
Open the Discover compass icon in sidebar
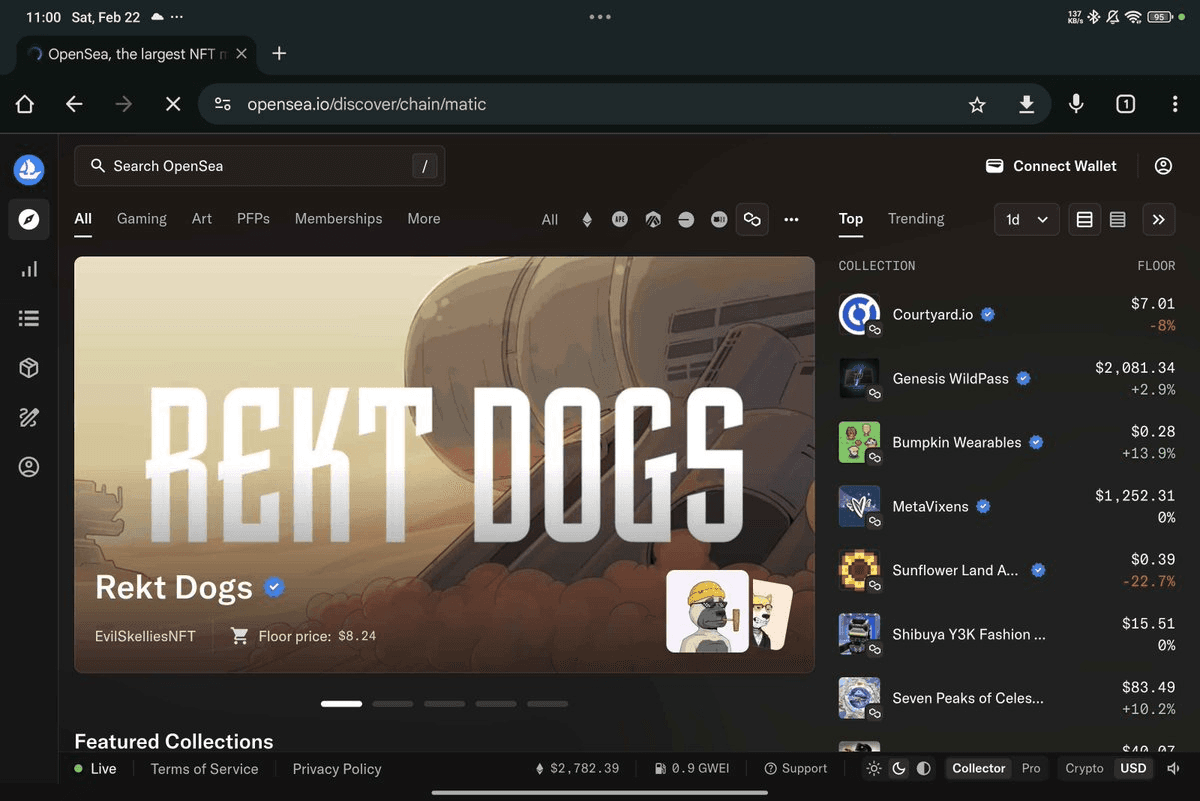pyautogui.click(x=29, y=219)
